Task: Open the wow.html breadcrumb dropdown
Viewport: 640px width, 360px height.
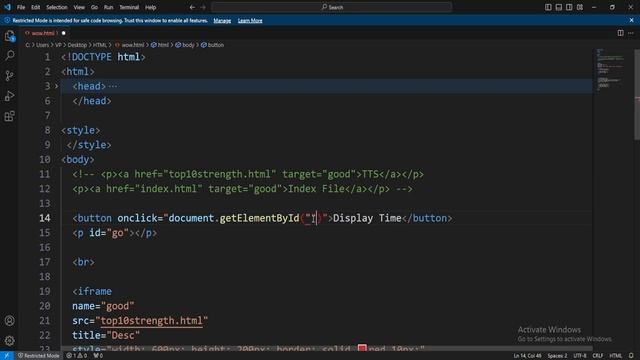Action: pos(130,45)
